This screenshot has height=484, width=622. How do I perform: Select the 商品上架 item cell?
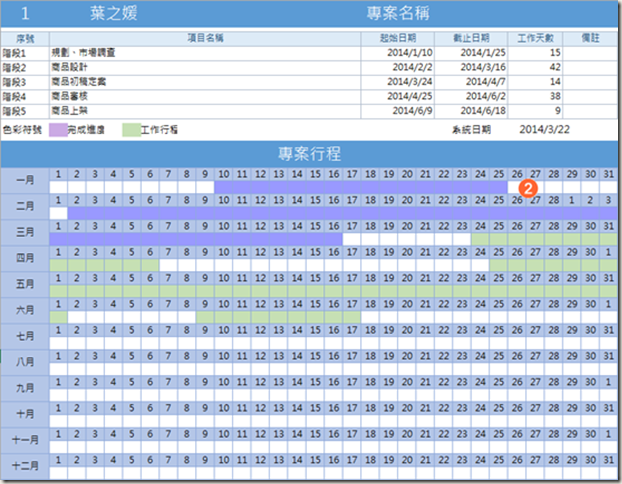pos(205,111)
